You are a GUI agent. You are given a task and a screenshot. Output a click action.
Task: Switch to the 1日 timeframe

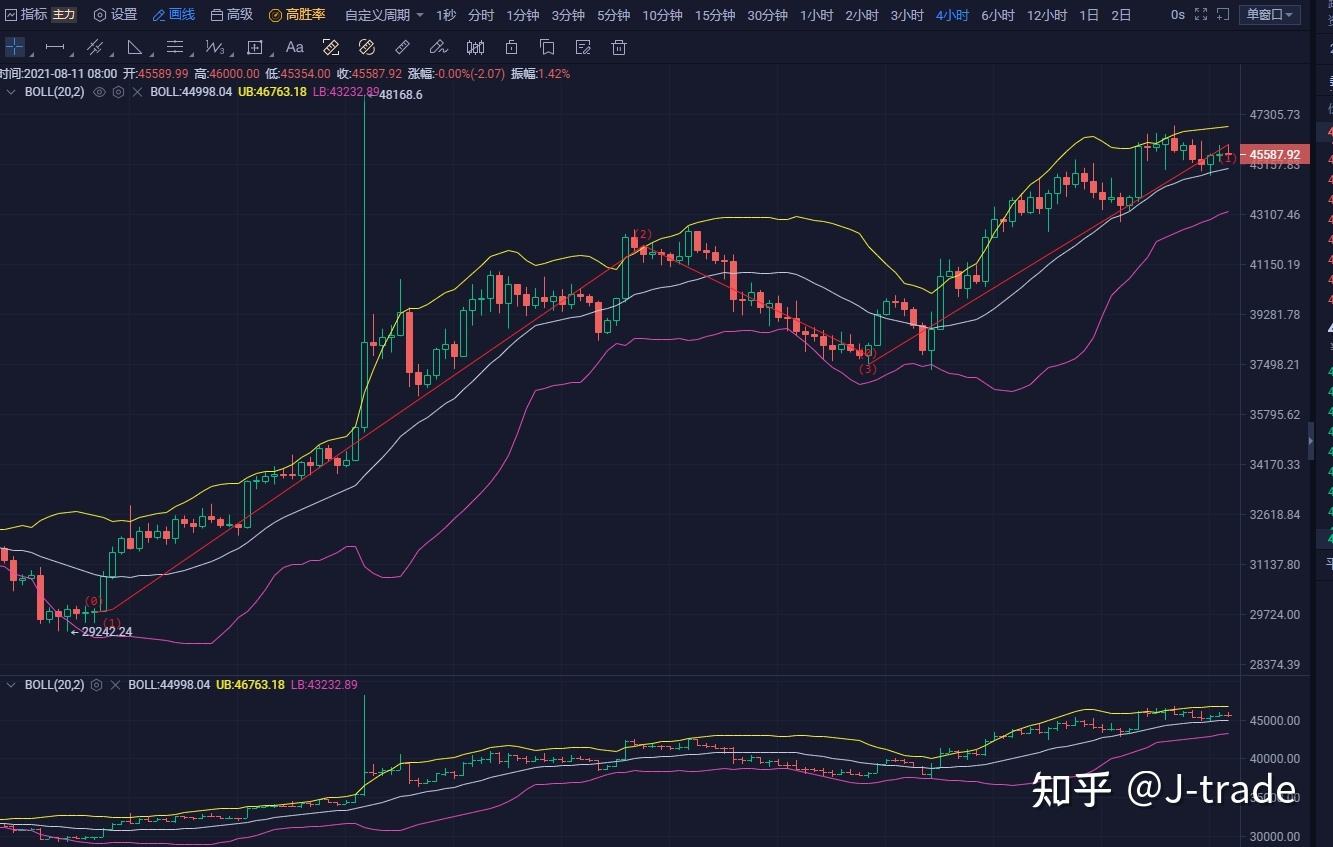[1090, 15]
